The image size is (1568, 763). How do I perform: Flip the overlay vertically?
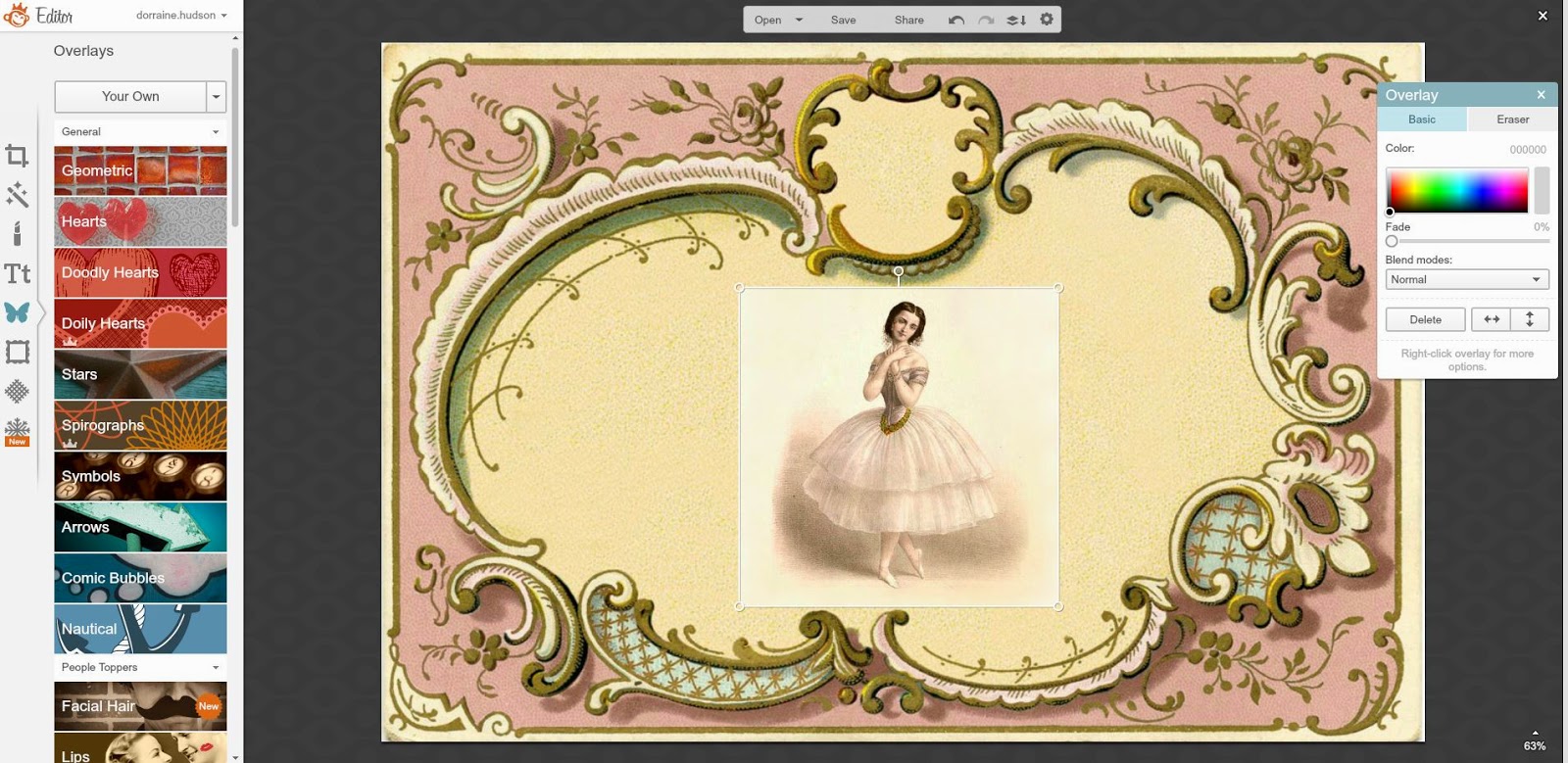[x=1530, y=319]
